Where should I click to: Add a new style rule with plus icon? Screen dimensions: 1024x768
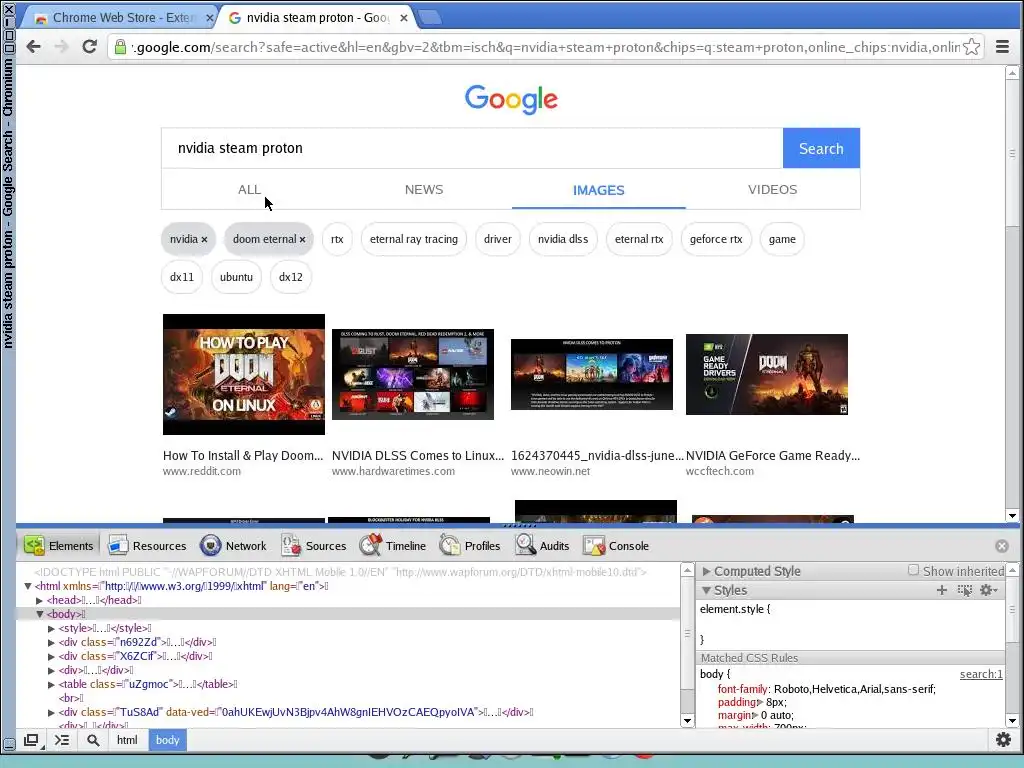pos(942,590)
